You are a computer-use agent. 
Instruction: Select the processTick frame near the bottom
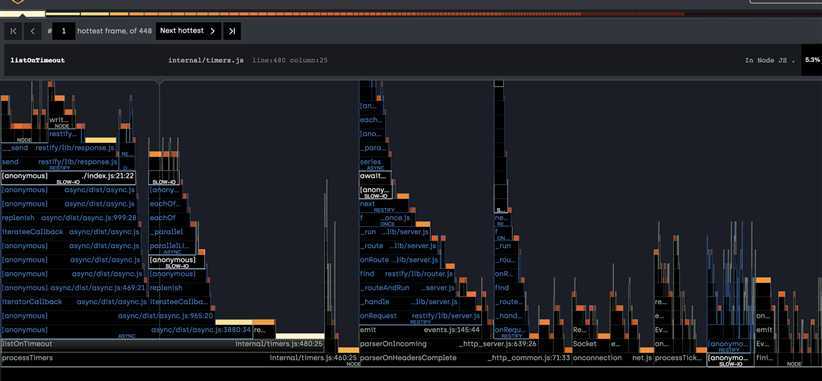pos(680,358)
